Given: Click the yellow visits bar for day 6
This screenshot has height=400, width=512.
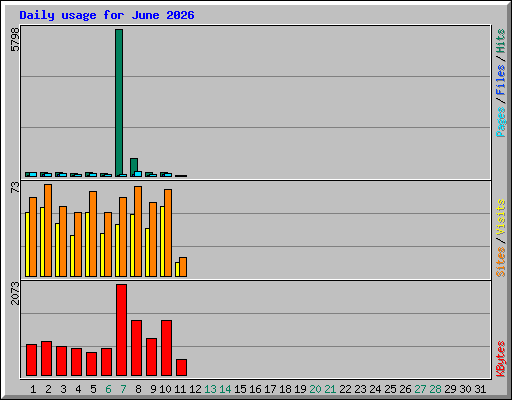Looking at the screenshot, I should coord(102,255).
